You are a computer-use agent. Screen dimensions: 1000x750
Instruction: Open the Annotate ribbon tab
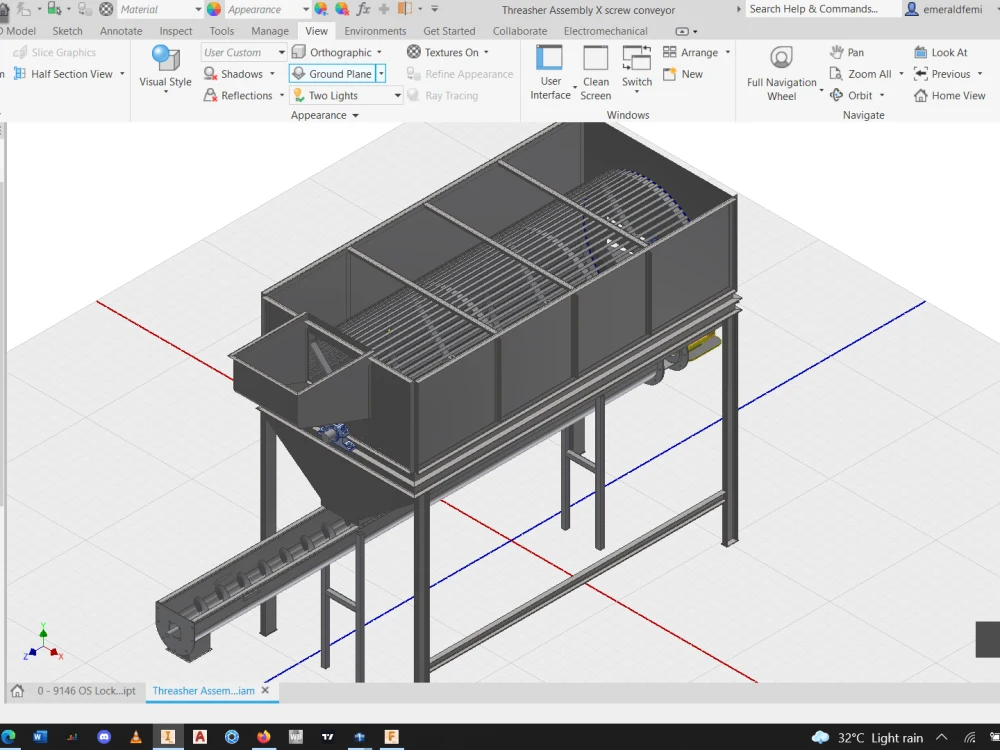121,31
